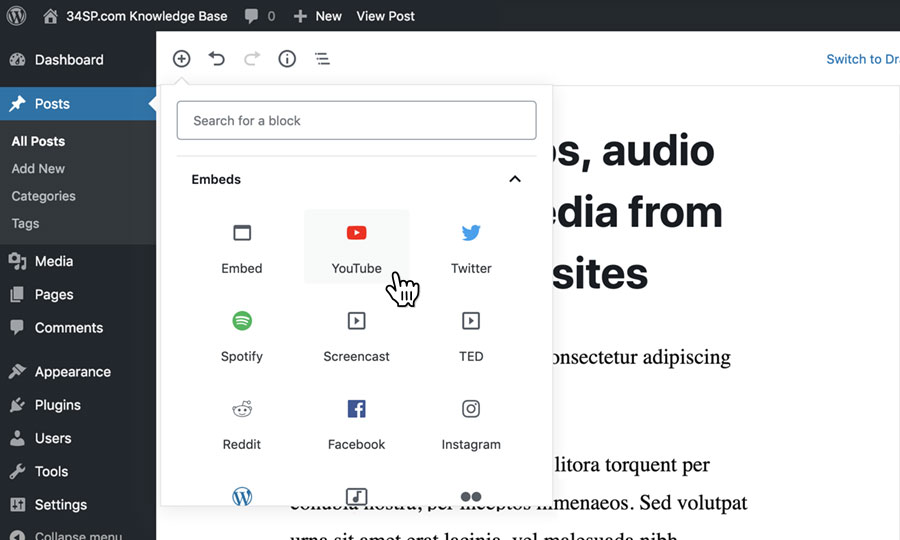Insert the Instagram embed block

(471, 423)
